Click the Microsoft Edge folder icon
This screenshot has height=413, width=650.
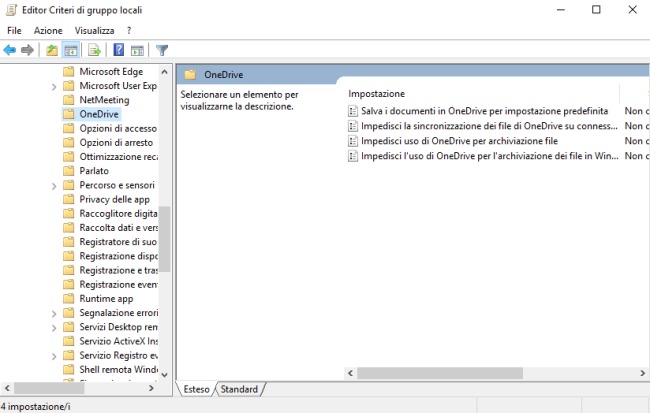68,71
